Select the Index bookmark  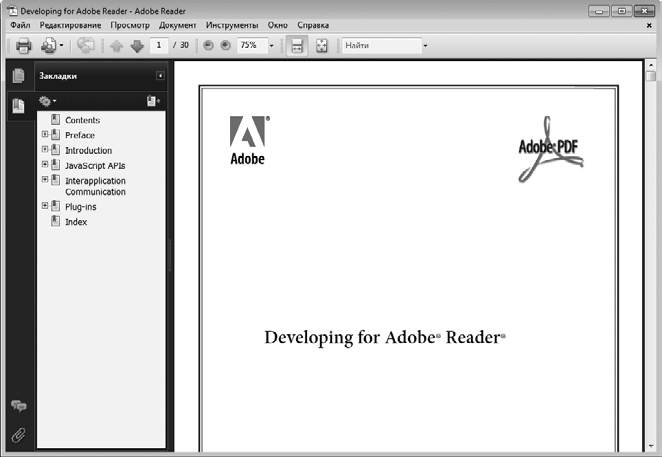76,222
